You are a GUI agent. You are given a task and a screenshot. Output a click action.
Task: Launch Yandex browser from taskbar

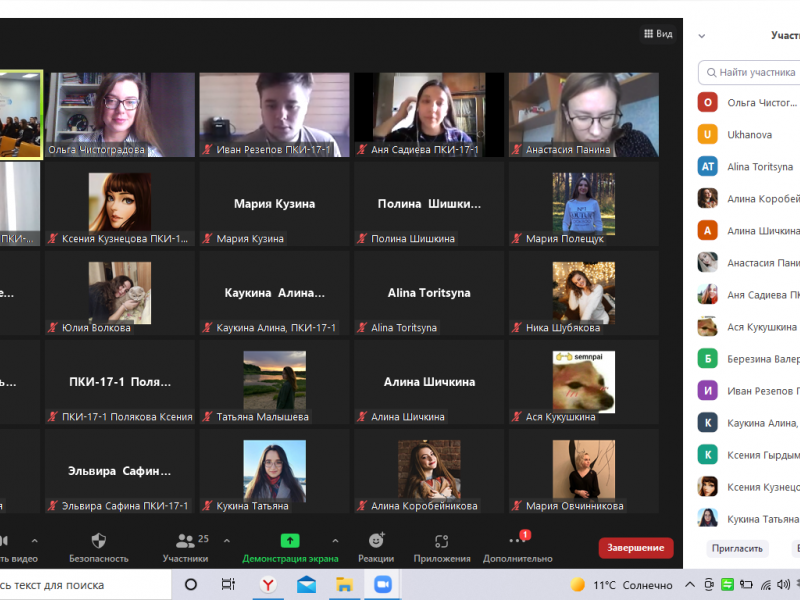[x=268, y=584]
